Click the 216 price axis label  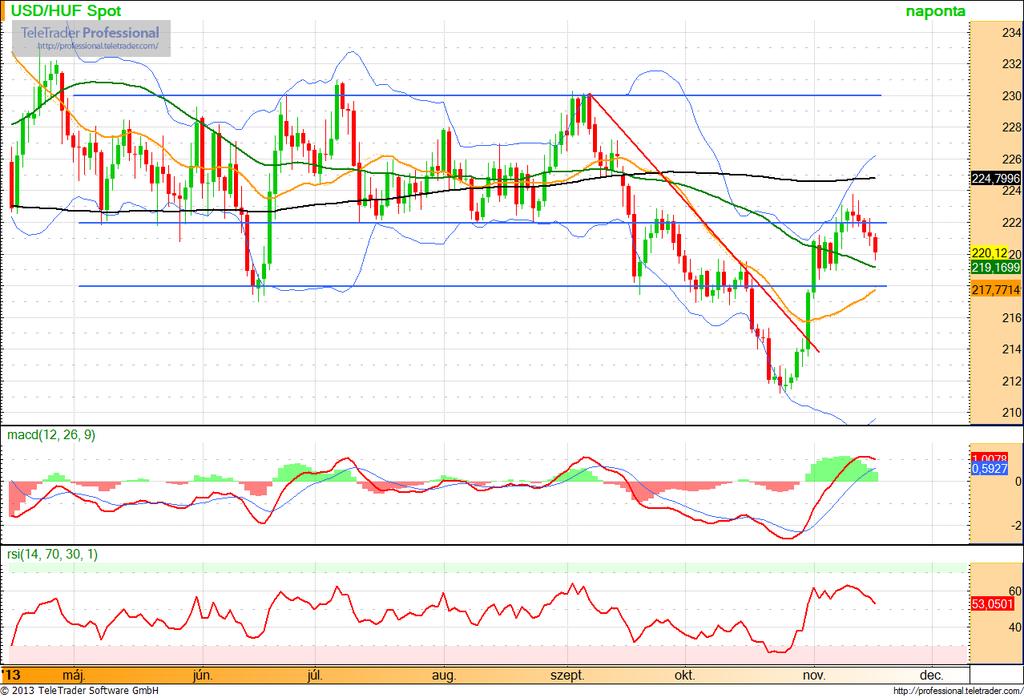click(x=1012, y=318)
